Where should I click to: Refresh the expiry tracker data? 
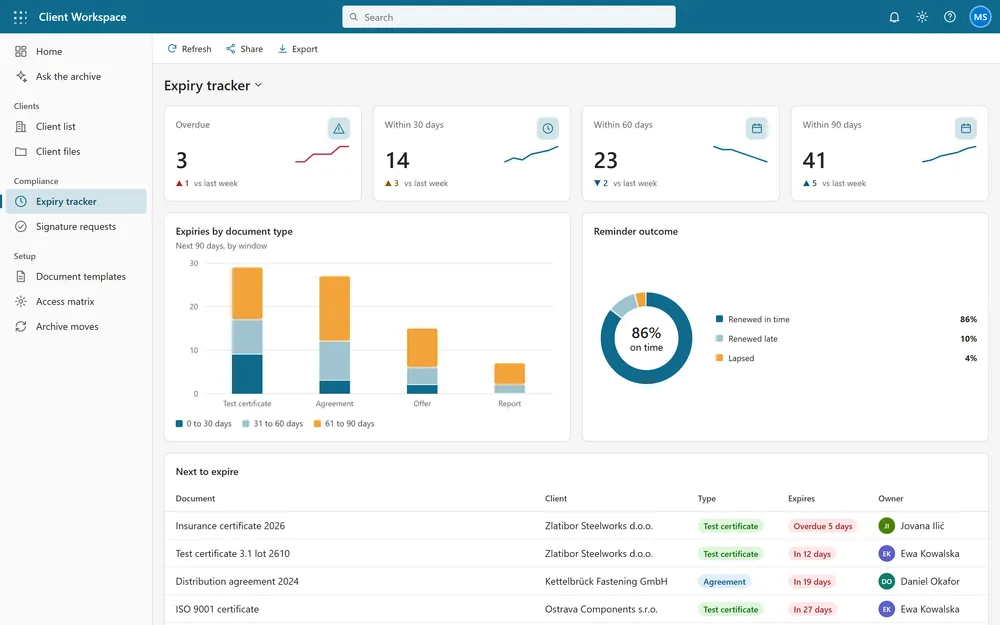[189, 49]
